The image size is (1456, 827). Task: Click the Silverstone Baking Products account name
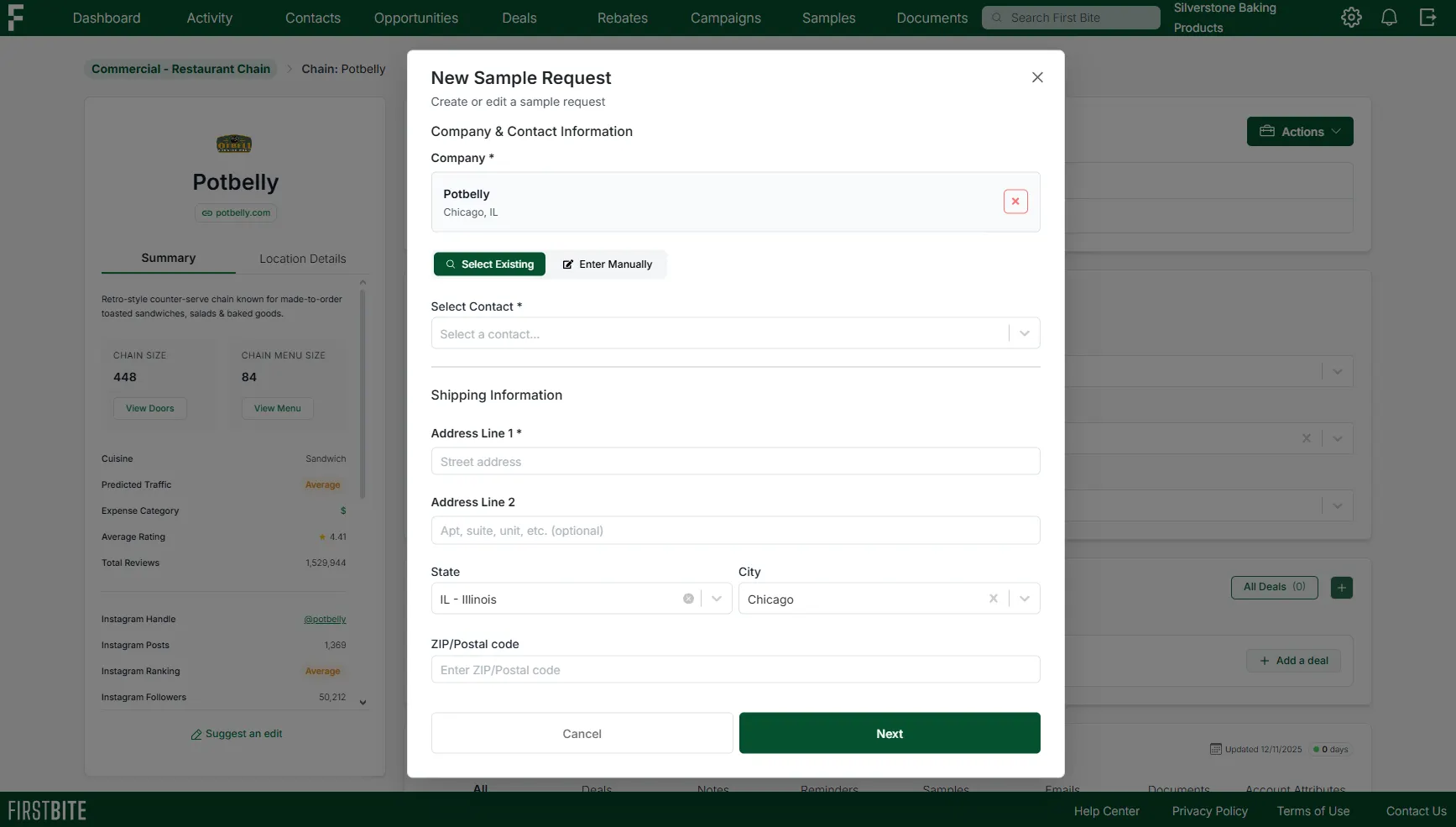pyautogui.click(x=1224, y=18)
